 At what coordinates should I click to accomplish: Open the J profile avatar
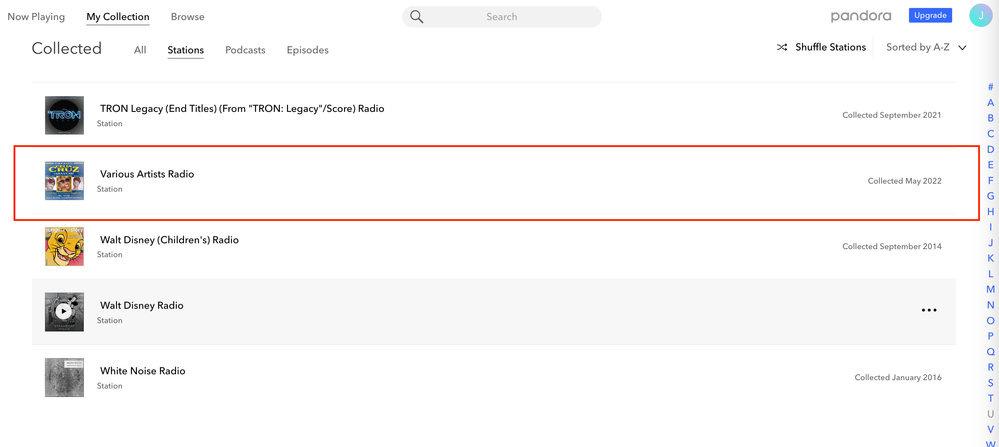980,16
